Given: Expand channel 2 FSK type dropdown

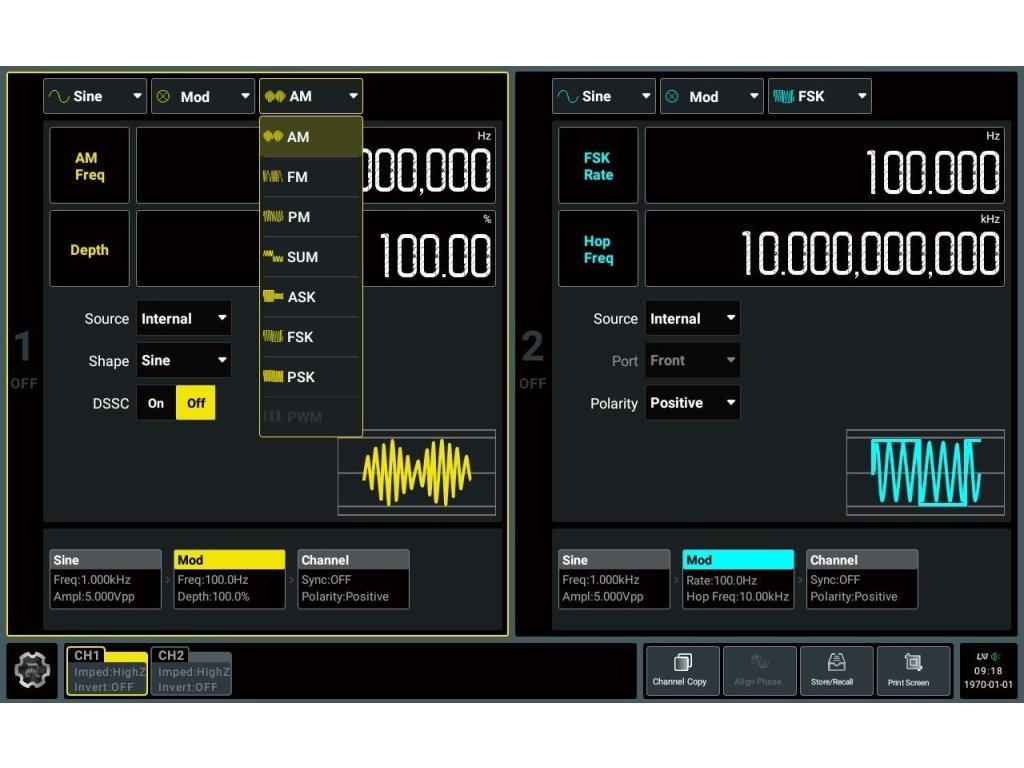Looking at the screenshot, I should (819, 96).
